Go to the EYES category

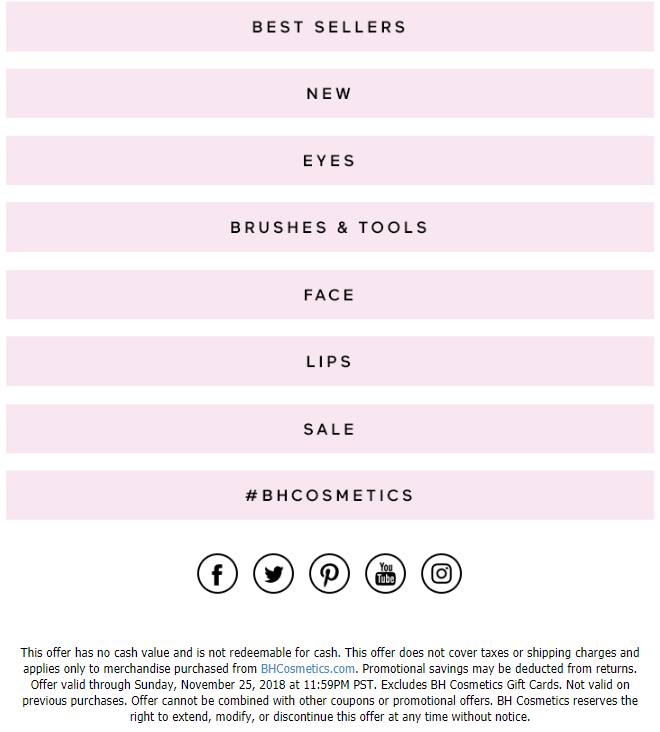[330, 160]
